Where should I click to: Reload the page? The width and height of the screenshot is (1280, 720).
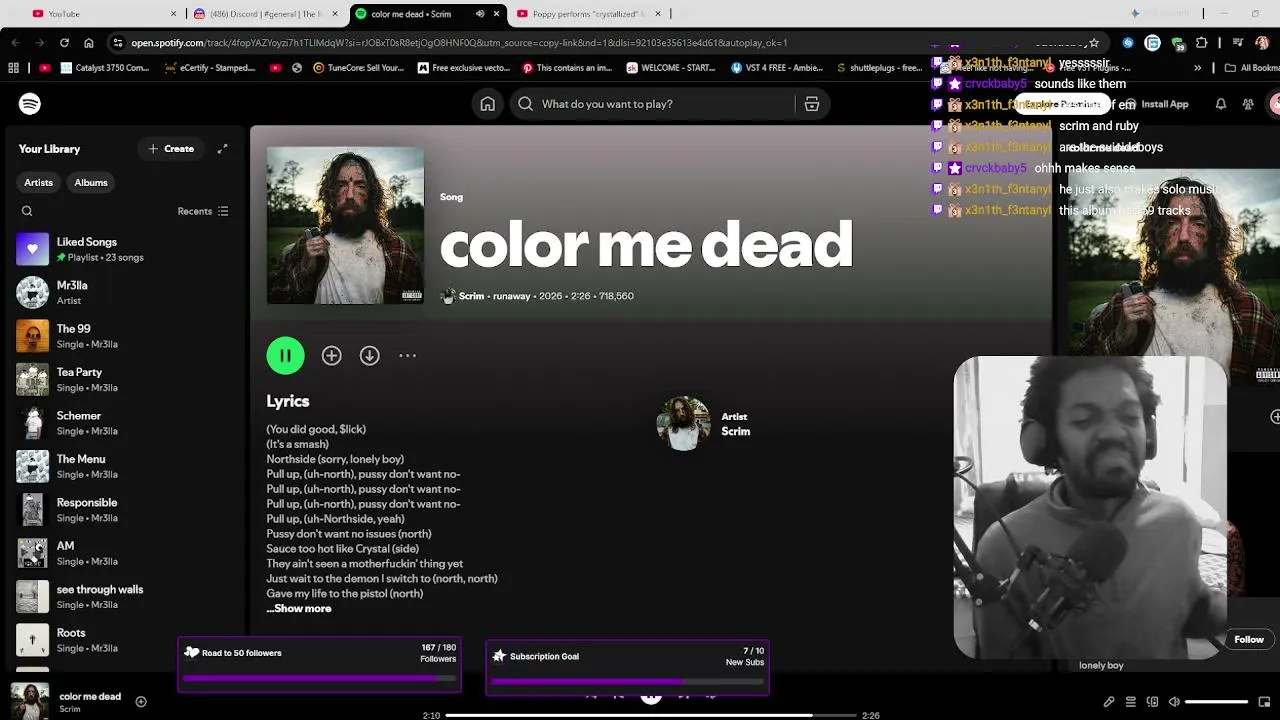64,43
